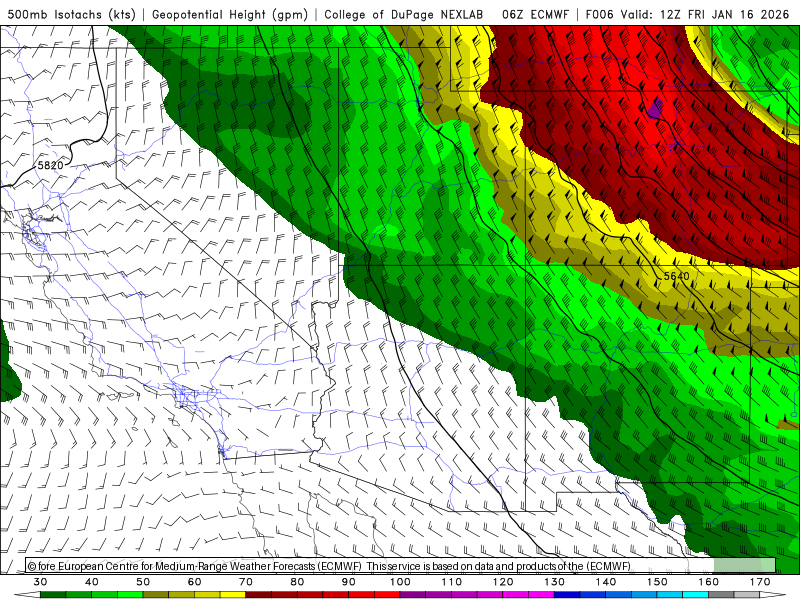The width and height of the screenshot is (800, 600).
Task: Click the "College of DuPage NEXLAB" label
Action: coord(404,14)
